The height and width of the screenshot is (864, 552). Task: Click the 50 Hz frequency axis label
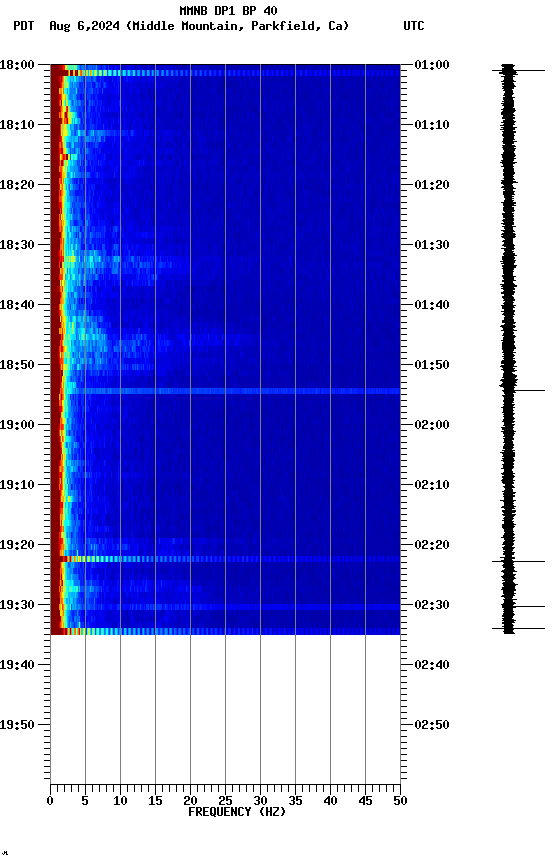pyautogui.click(x=401, y=801)
